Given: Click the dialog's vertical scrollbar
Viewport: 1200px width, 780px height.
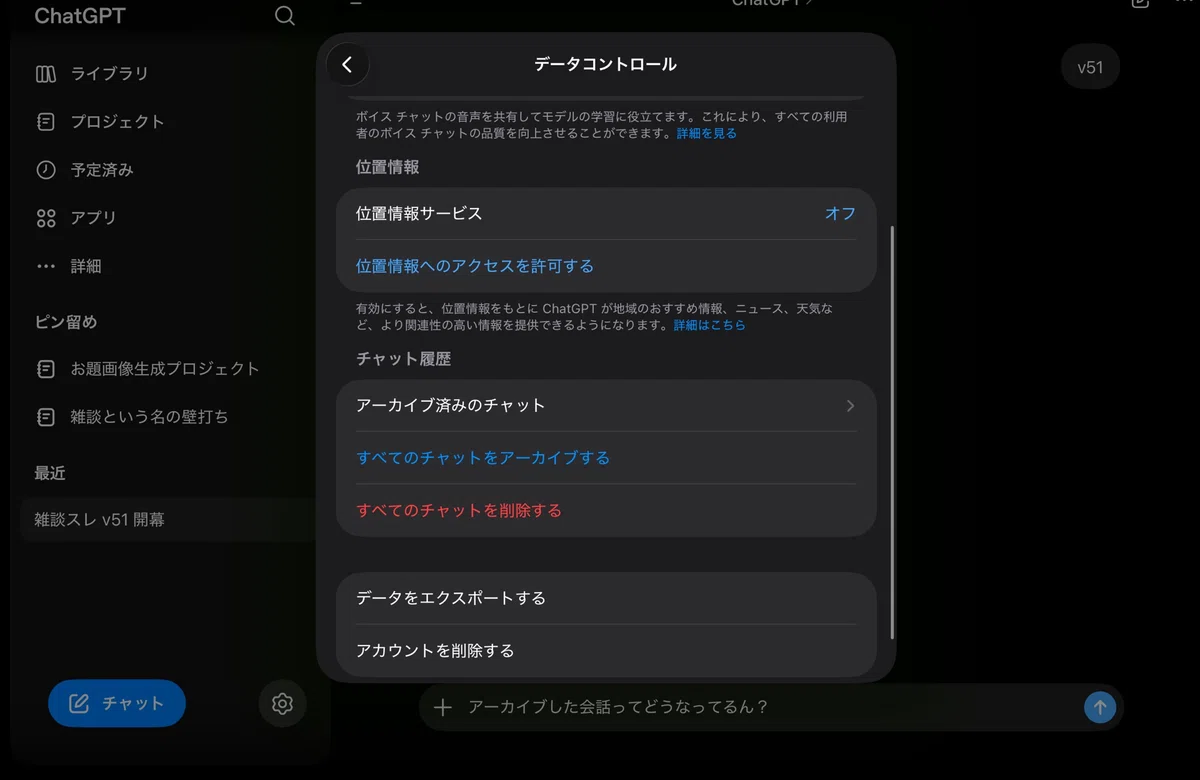Looking at the screenshot, I should tap(892, 432).
